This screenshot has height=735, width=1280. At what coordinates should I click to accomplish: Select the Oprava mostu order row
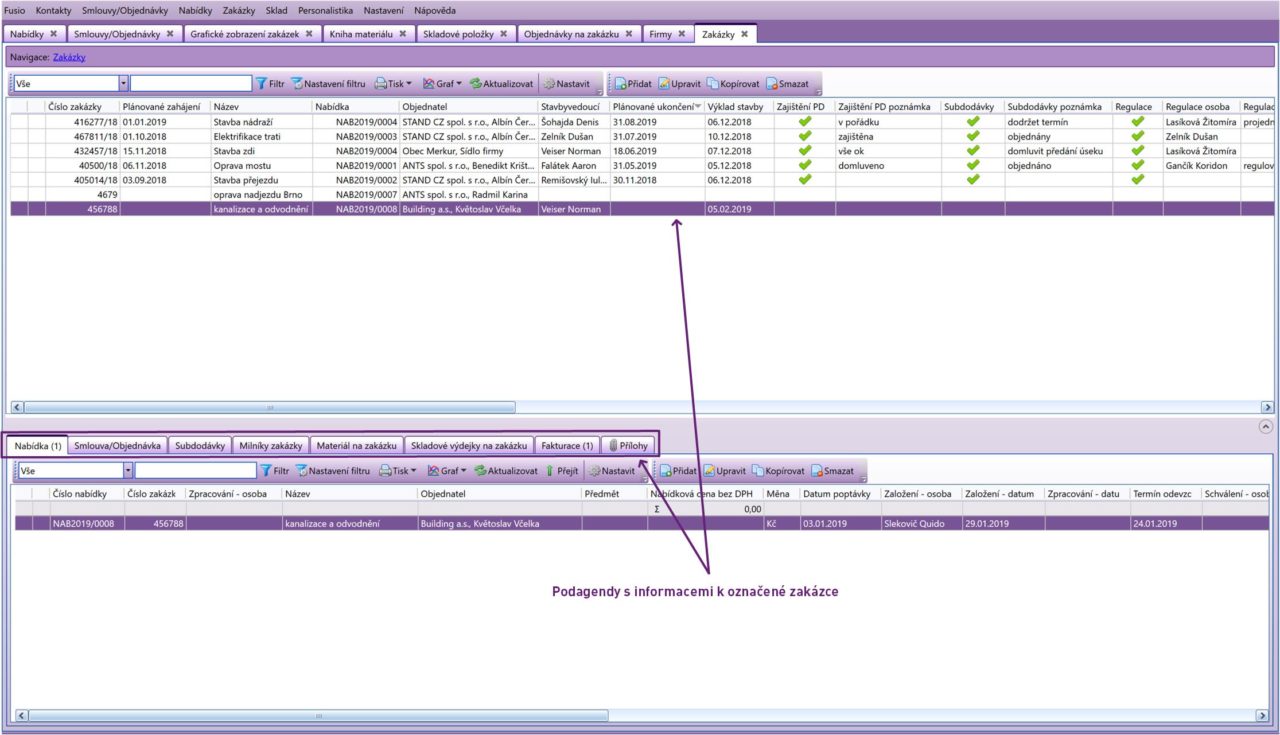click(x=640, y=165)
